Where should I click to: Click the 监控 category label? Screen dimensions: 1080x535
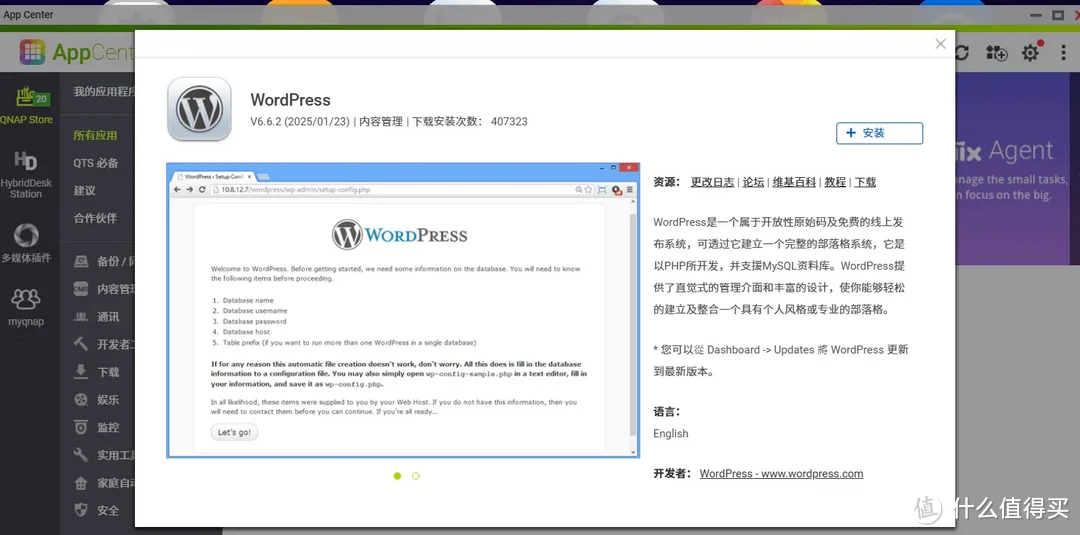pos(108,428)
